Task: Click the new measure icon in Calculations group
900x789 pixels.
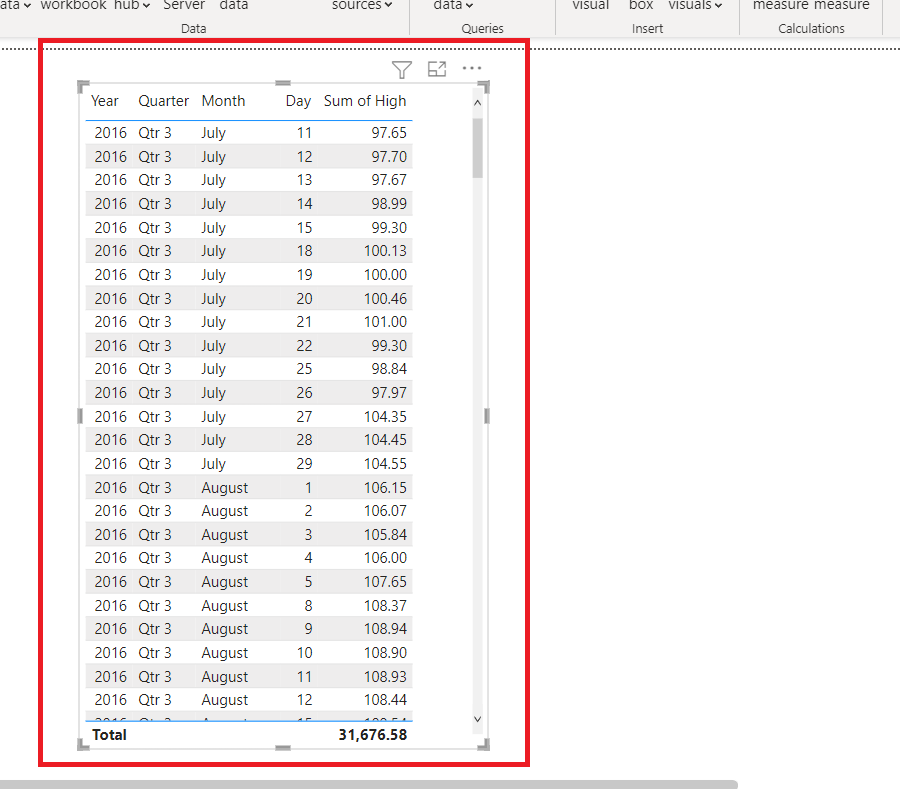Action: coord(787,6)
